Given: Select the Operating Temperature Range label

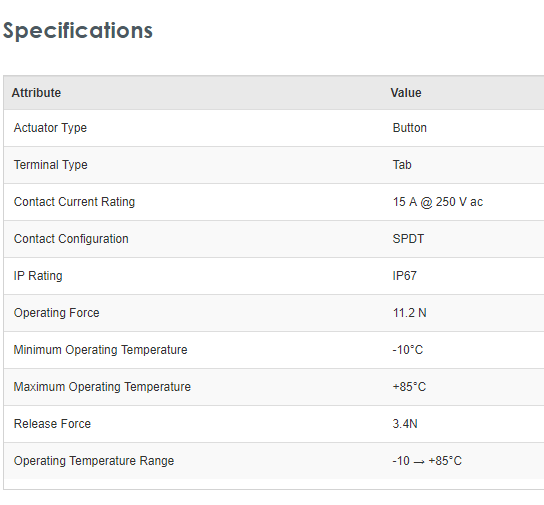Looking at the screenshot, I should (x=94, y=461).
